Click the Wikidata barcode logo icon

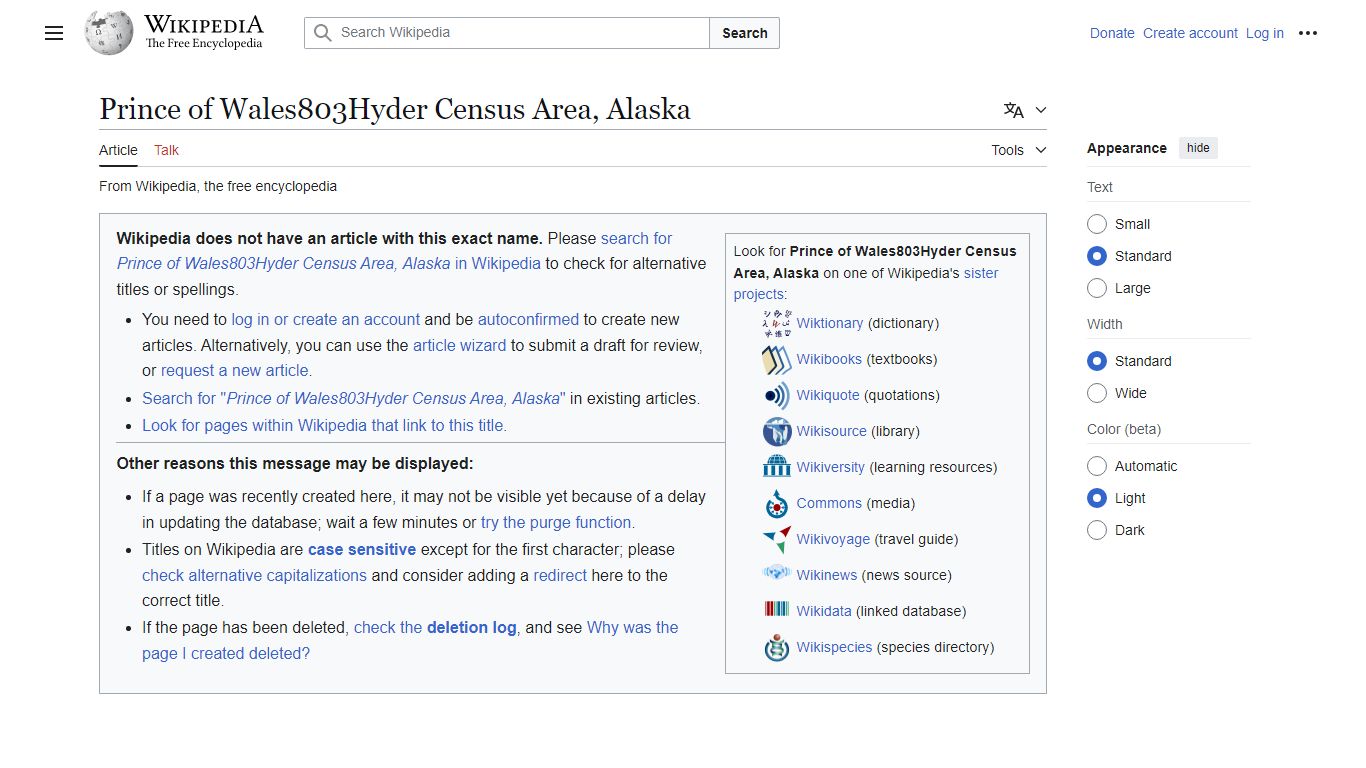coord(777,610)
